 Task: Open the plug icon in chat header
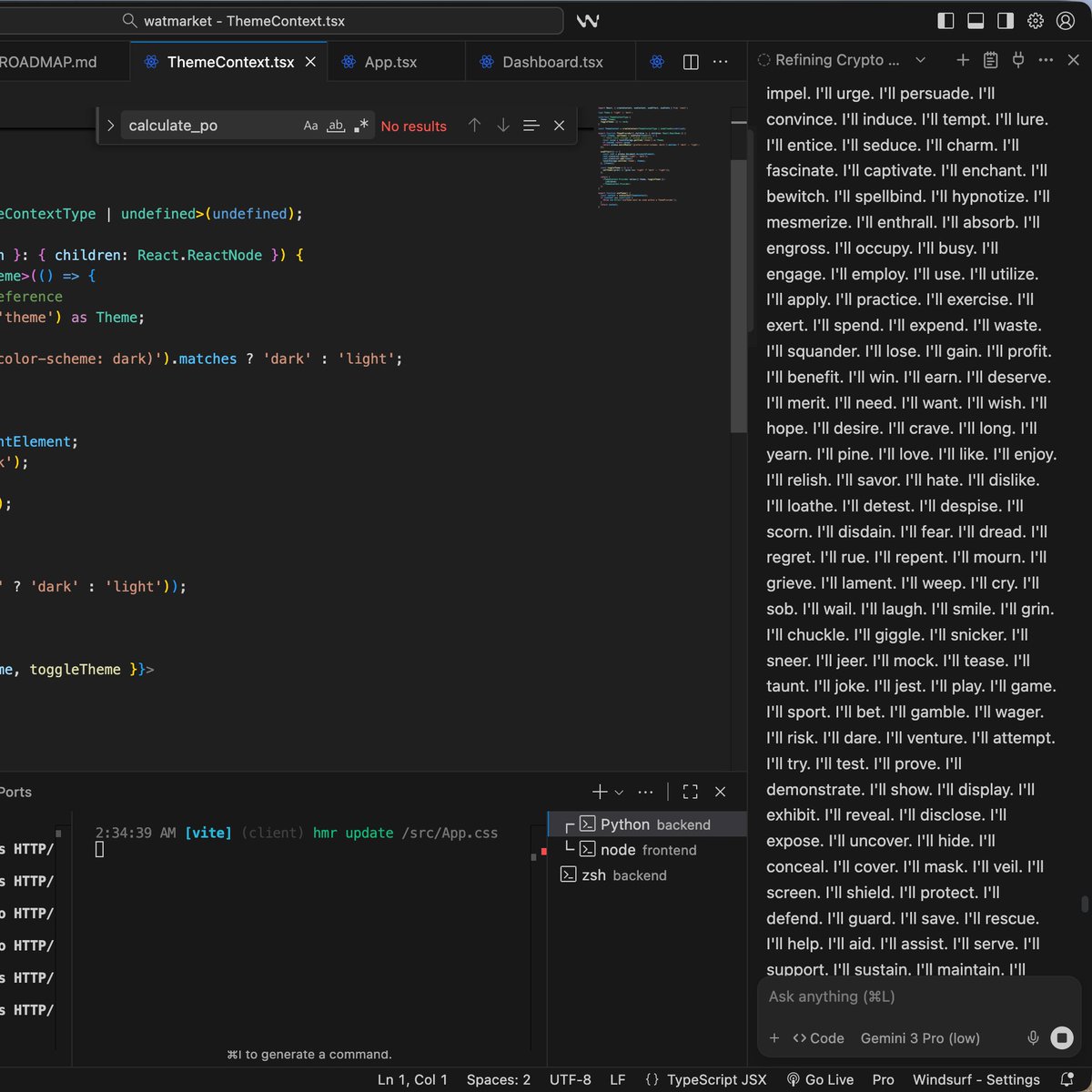coord(1018,60)
